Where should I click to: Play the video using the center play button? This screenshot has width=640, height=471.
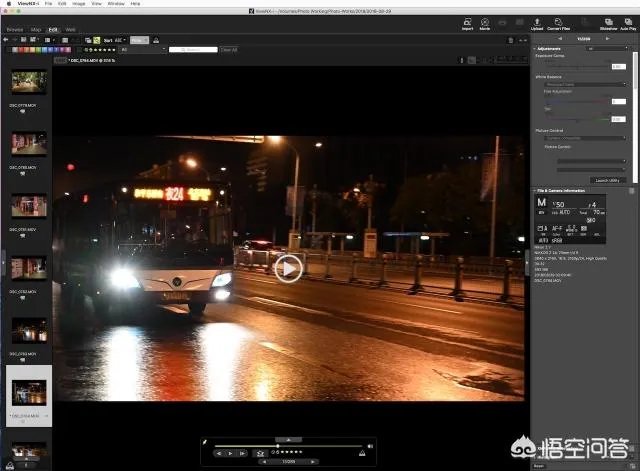(288, 268)
